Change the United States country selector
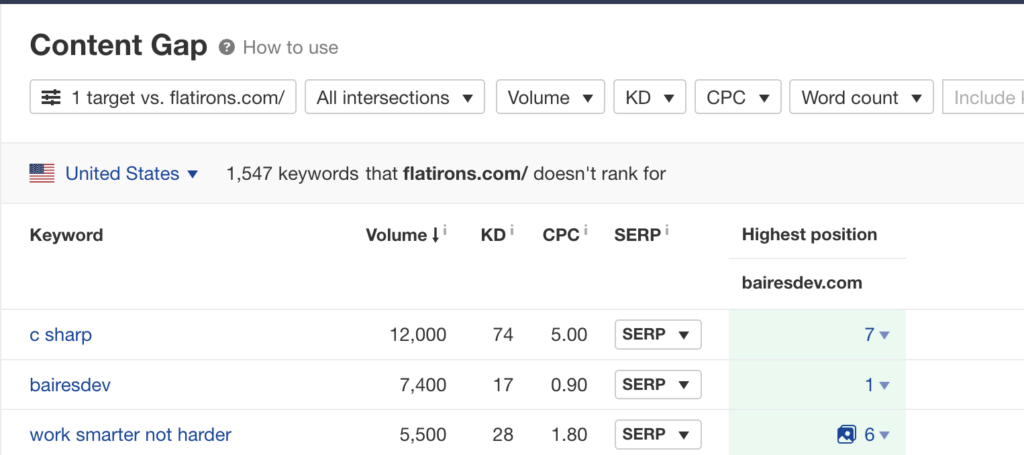Image resolution: width=1024 pixels, height=455 pixels. 131,174
